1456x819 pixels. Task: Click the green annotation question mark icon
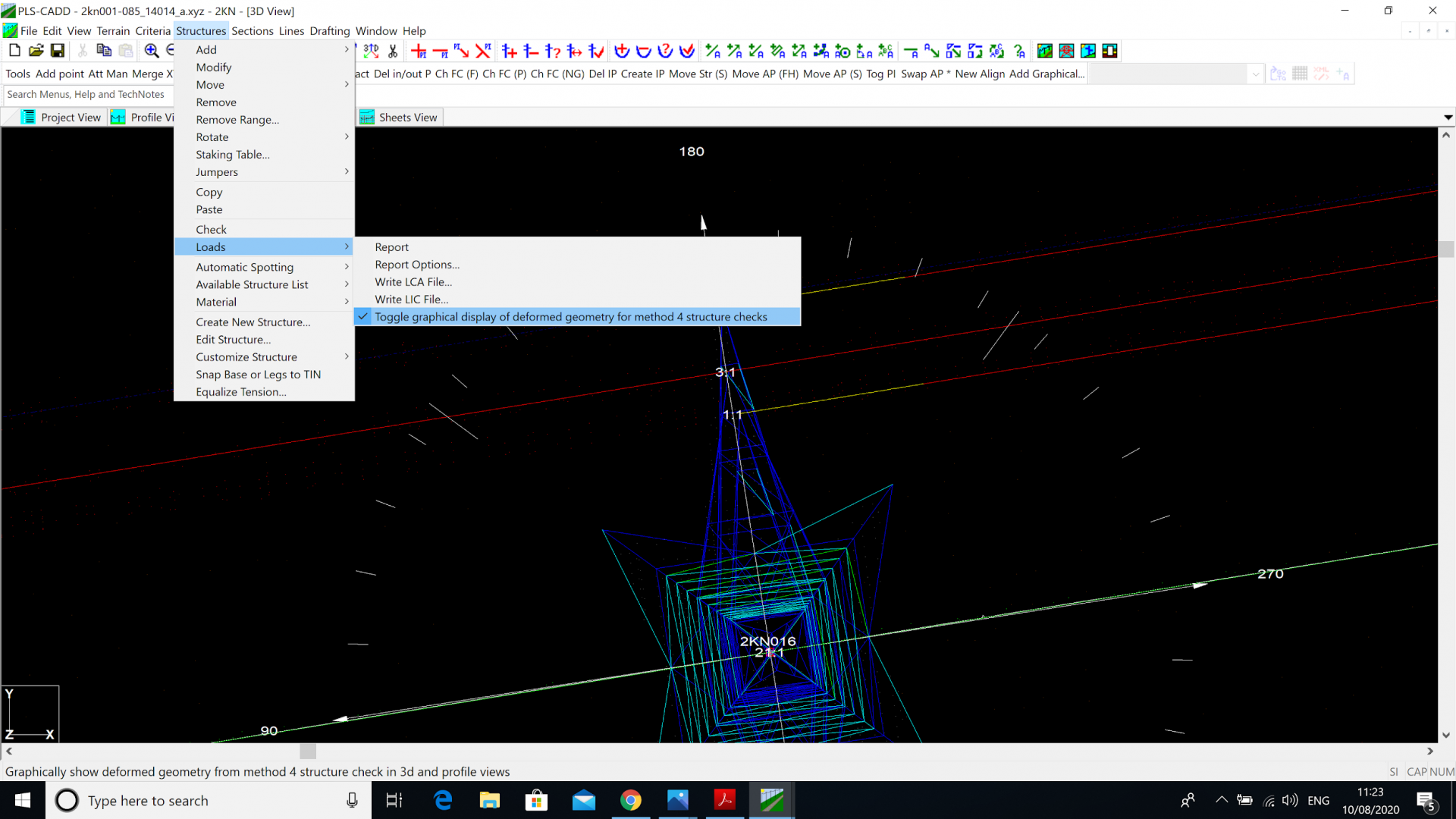pos(1019,51)
